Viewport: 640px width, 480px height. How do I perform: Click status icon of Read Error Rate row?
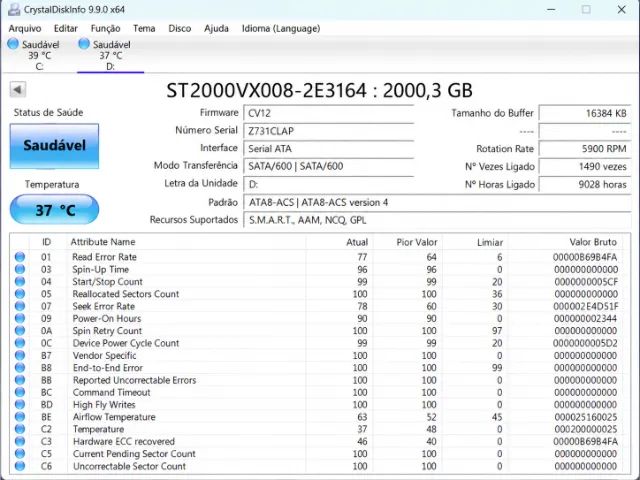[x=20, y=257]
